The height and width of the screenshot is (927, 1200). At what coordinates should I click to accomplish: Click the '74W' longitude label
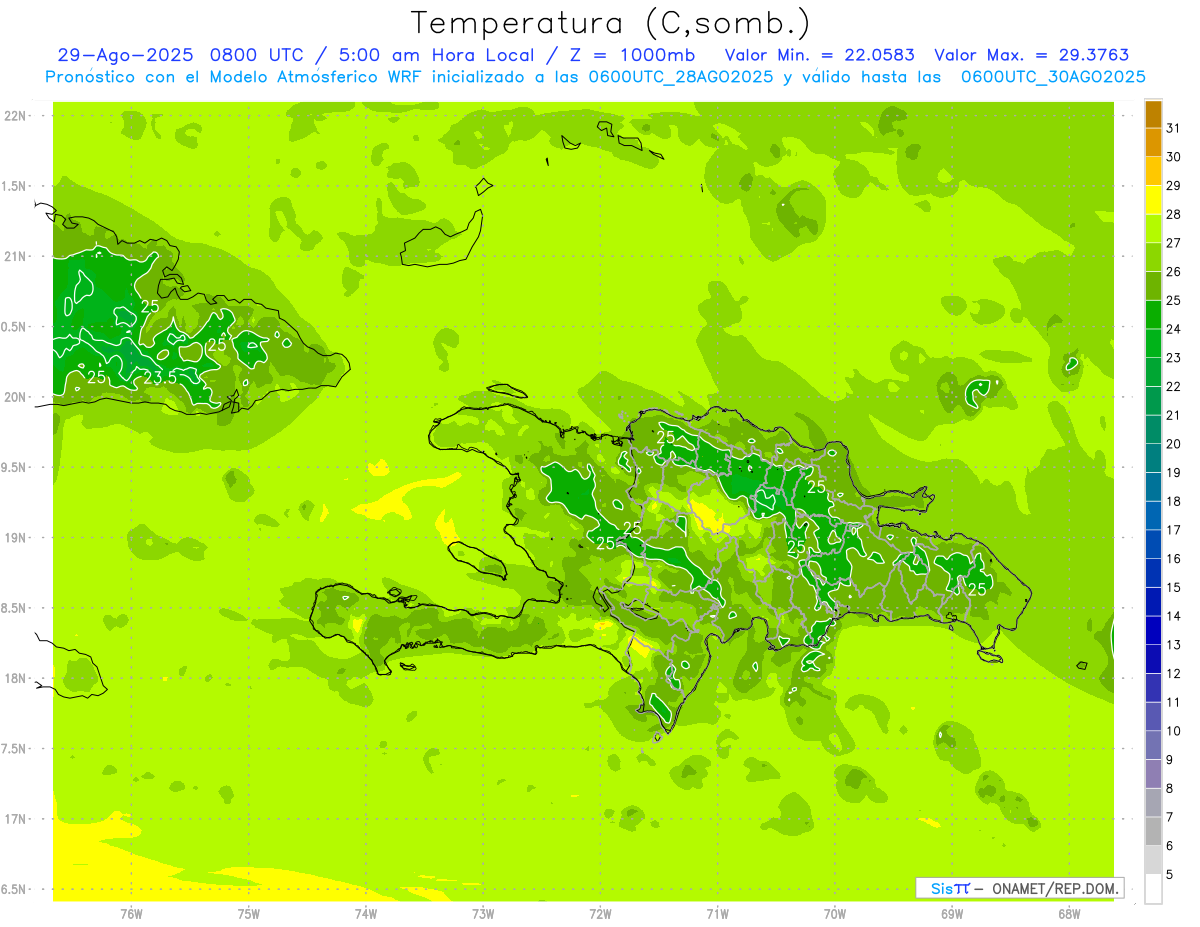click(x=366, y=914)
